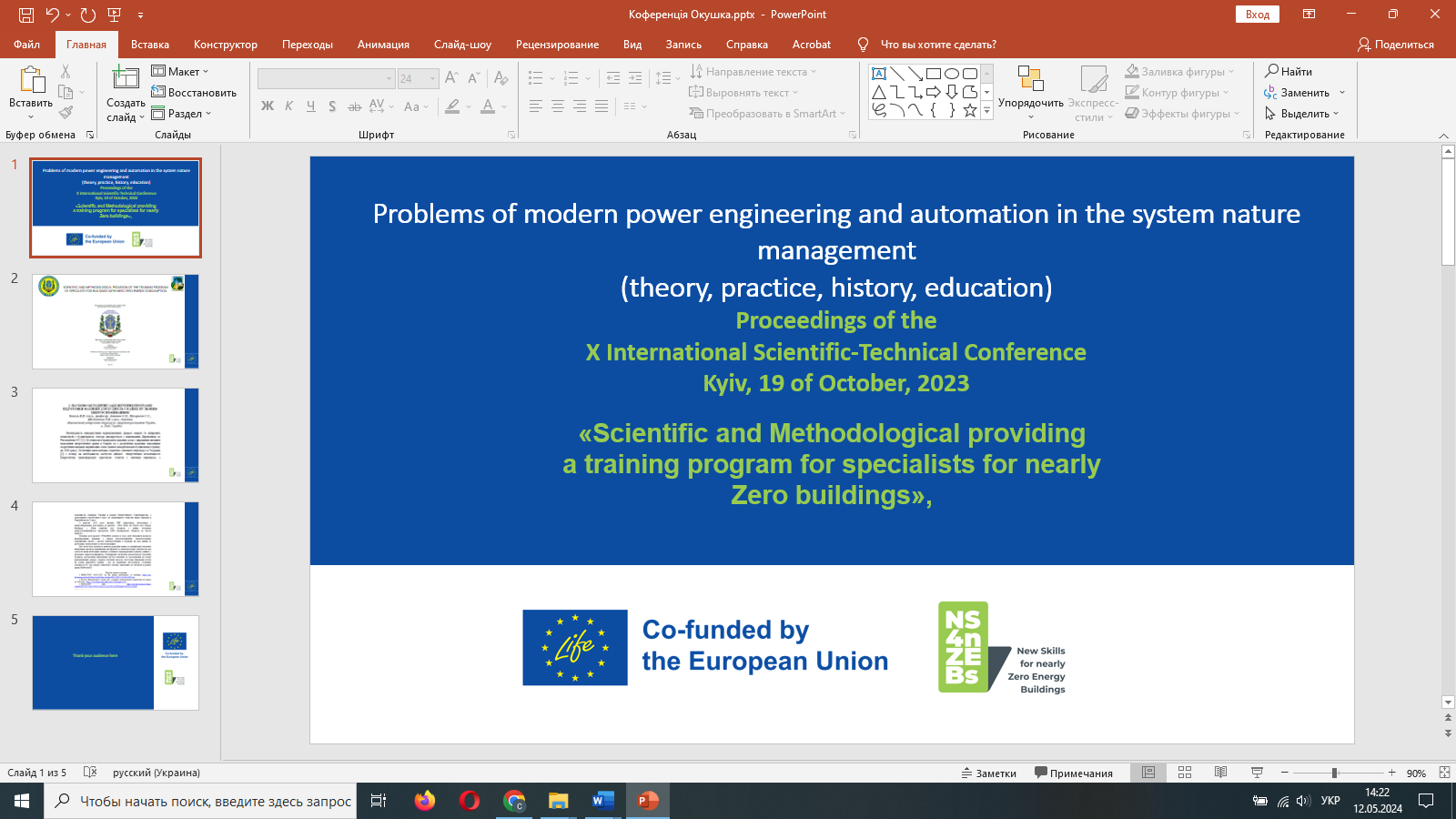1456x819 pixels.
Task: Click Восстановить to reset slide
Action: point(194,92)
